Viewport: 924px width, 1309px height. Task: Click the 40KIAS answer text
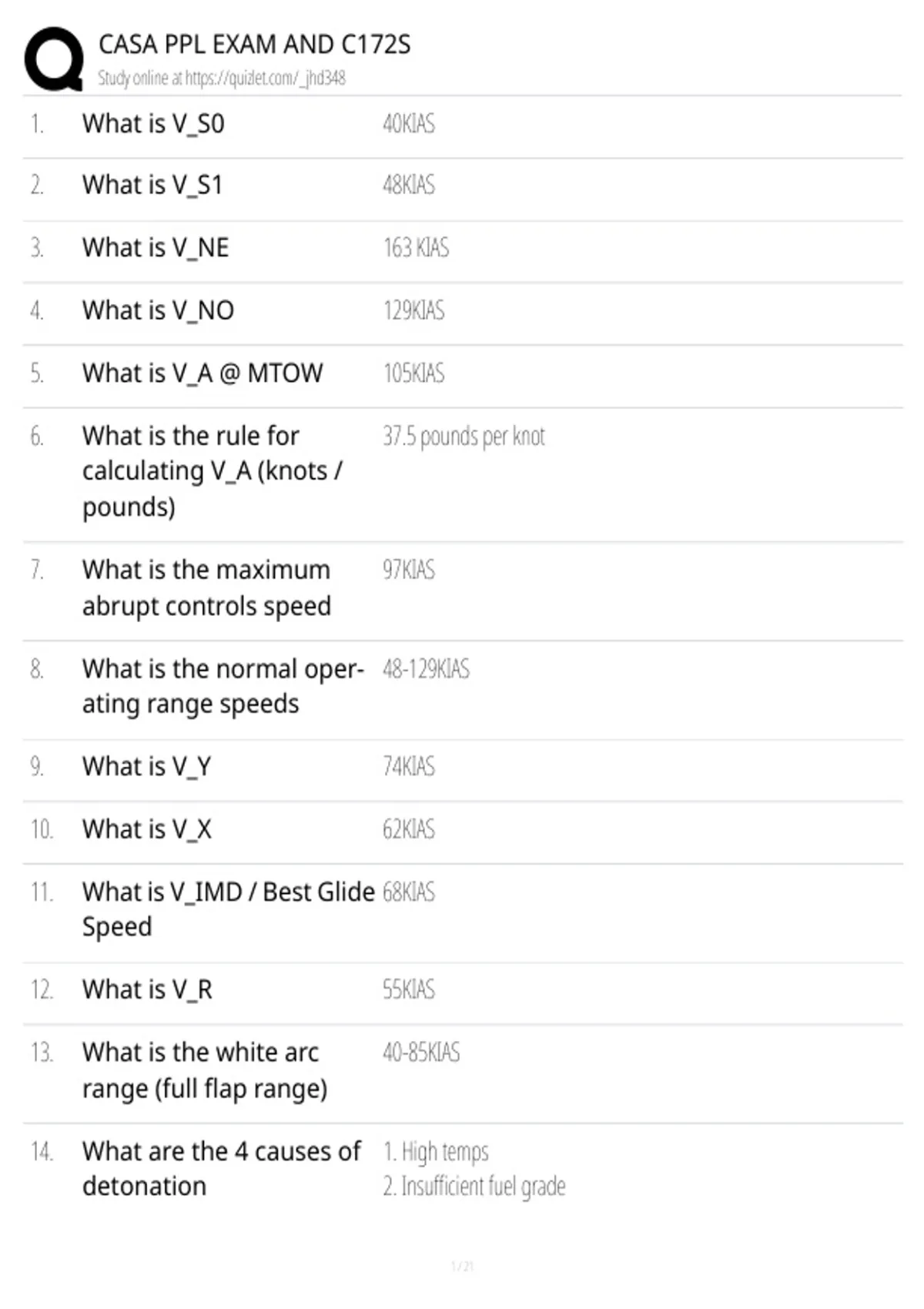pyautogui.click(x=409, y=123)
